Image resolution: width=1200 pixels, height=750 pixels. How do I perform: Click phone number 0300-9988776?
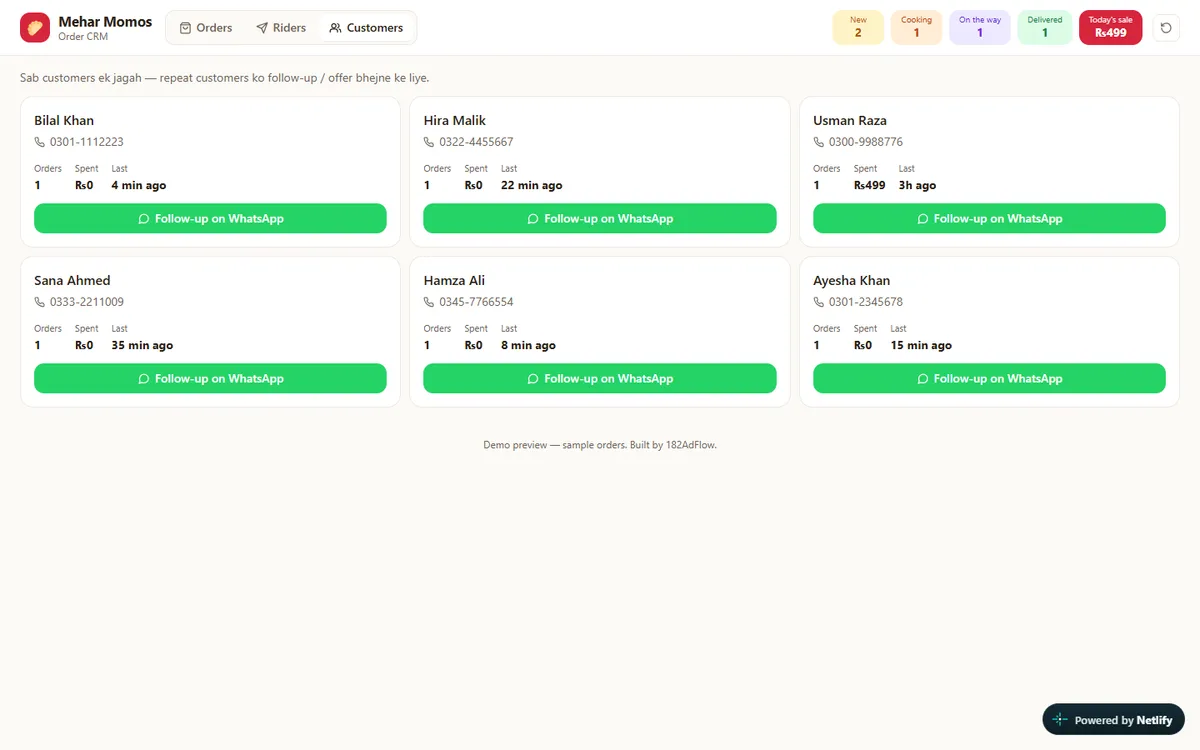pyautogui.click(x=866, y=142)
